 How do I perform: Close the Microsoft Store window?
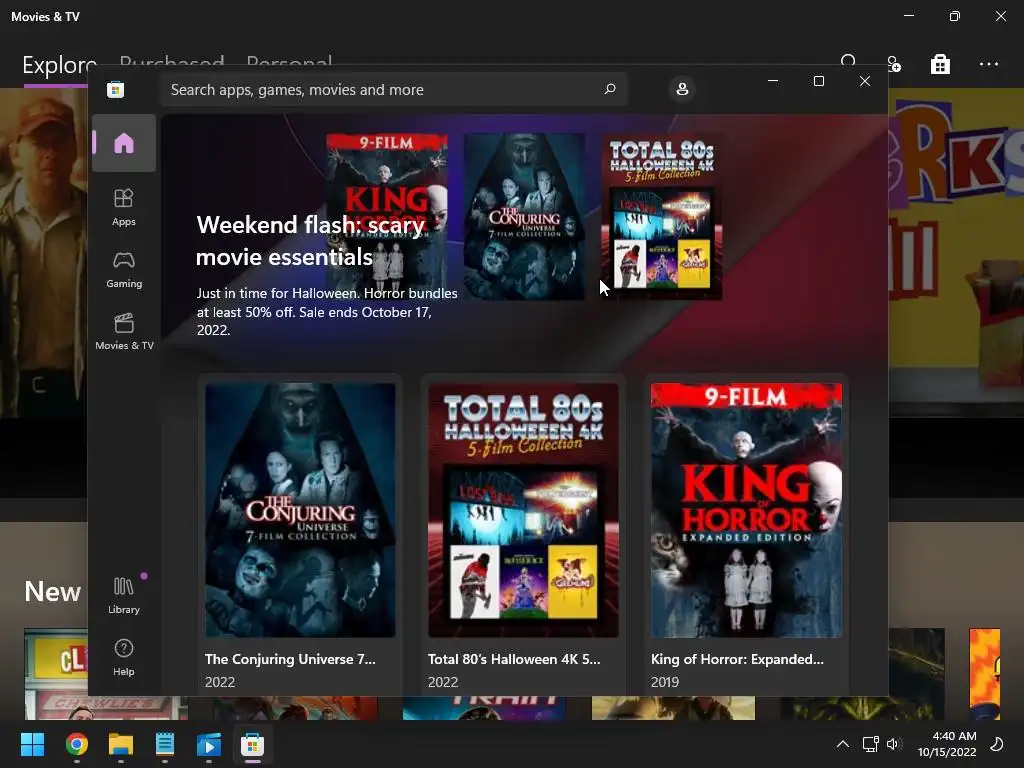(865, 81)
